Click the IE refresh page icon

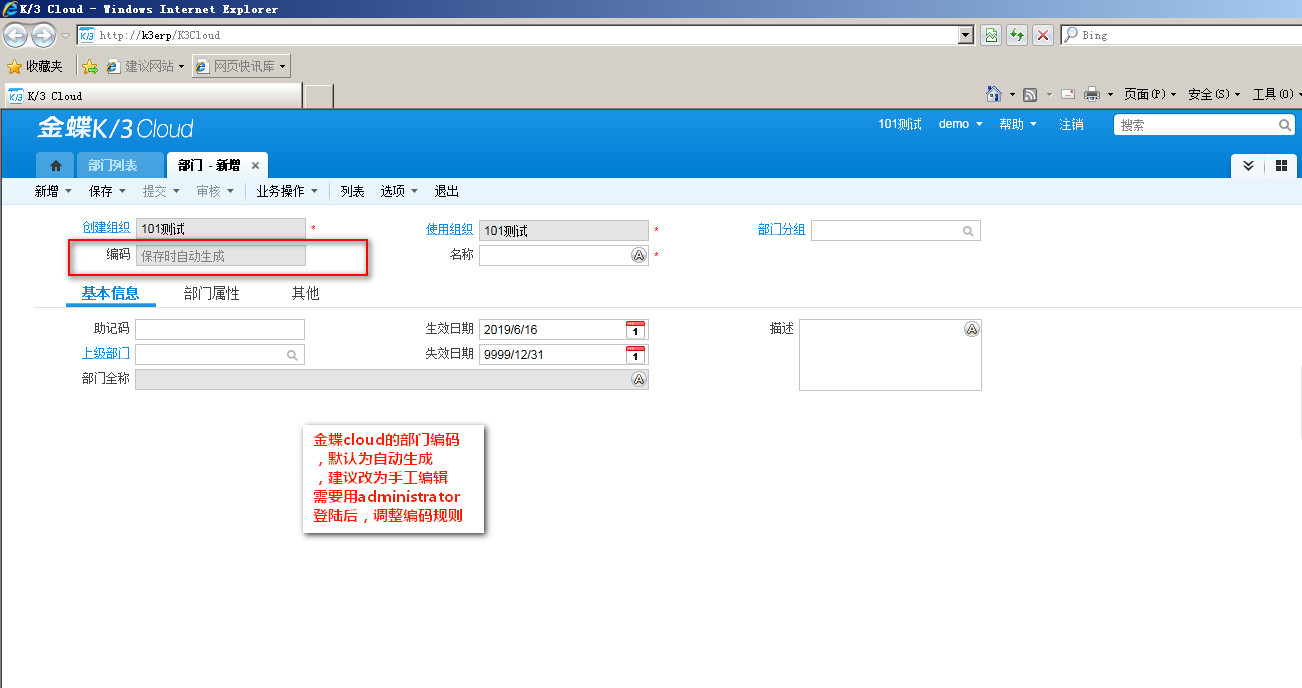(x=1017, y=35)
